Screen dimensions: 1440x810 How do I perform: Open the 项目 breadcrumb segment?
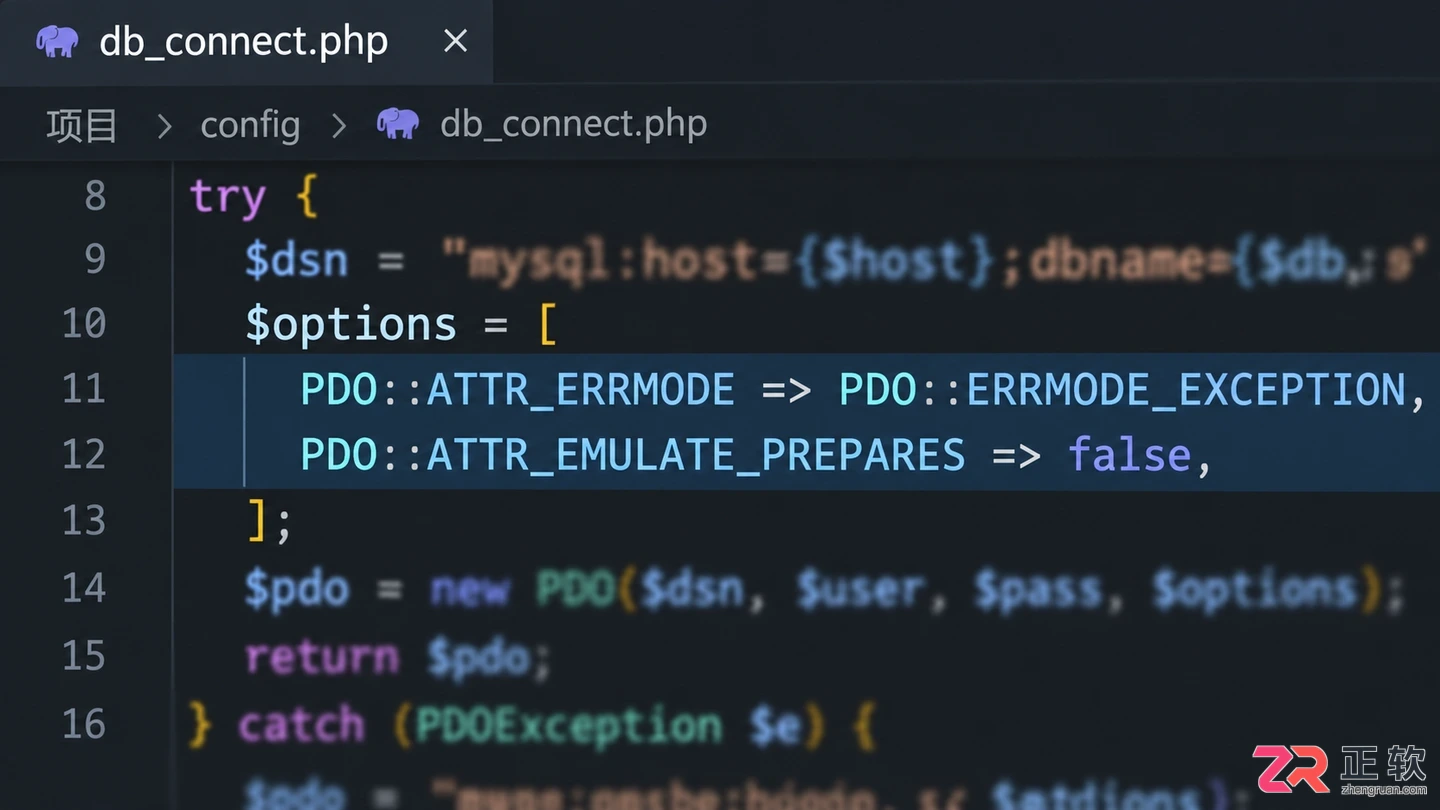pos(82,125)
